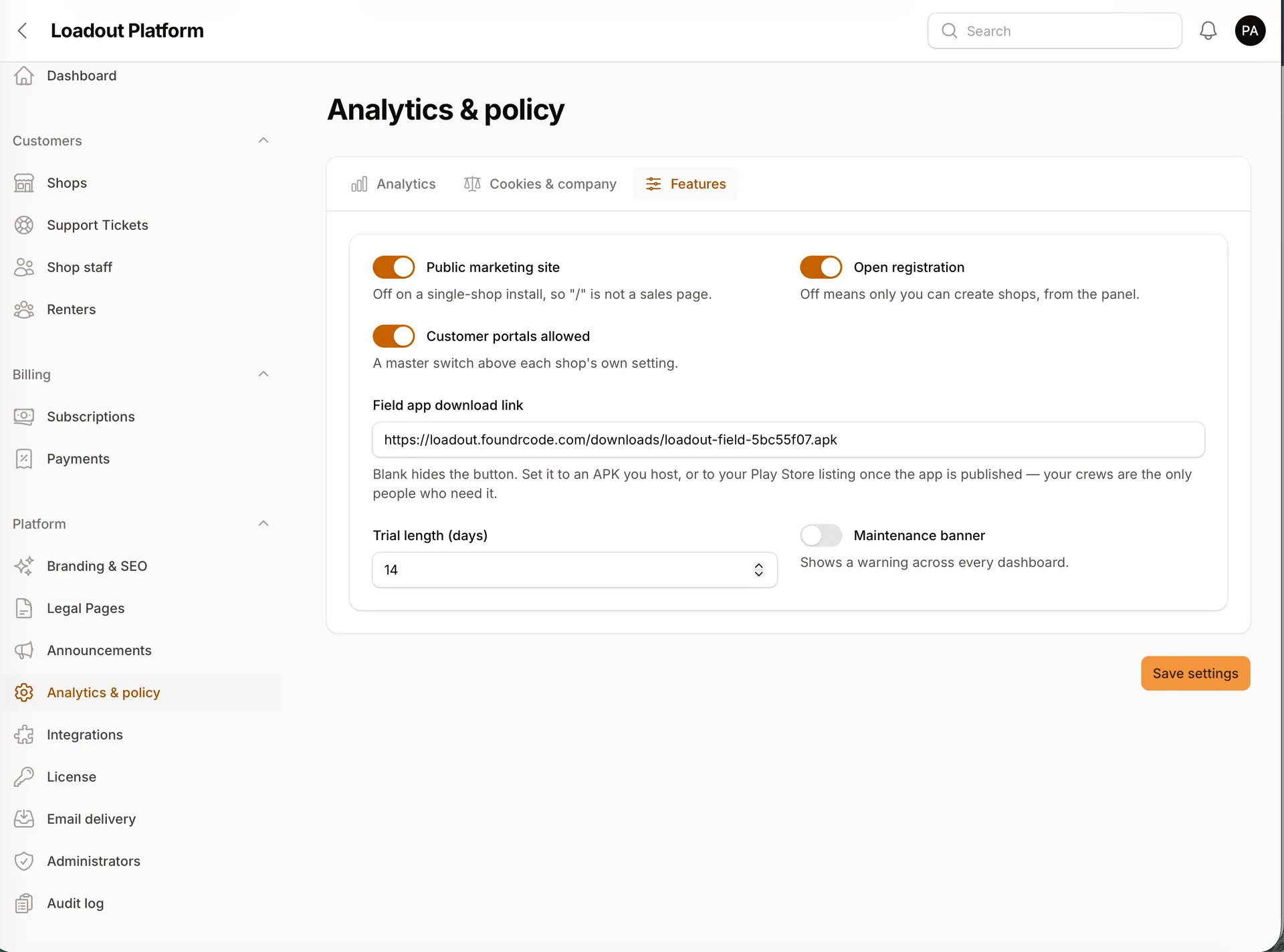
Task: Focus the Search box
Action: click(x=1055, y=31)
